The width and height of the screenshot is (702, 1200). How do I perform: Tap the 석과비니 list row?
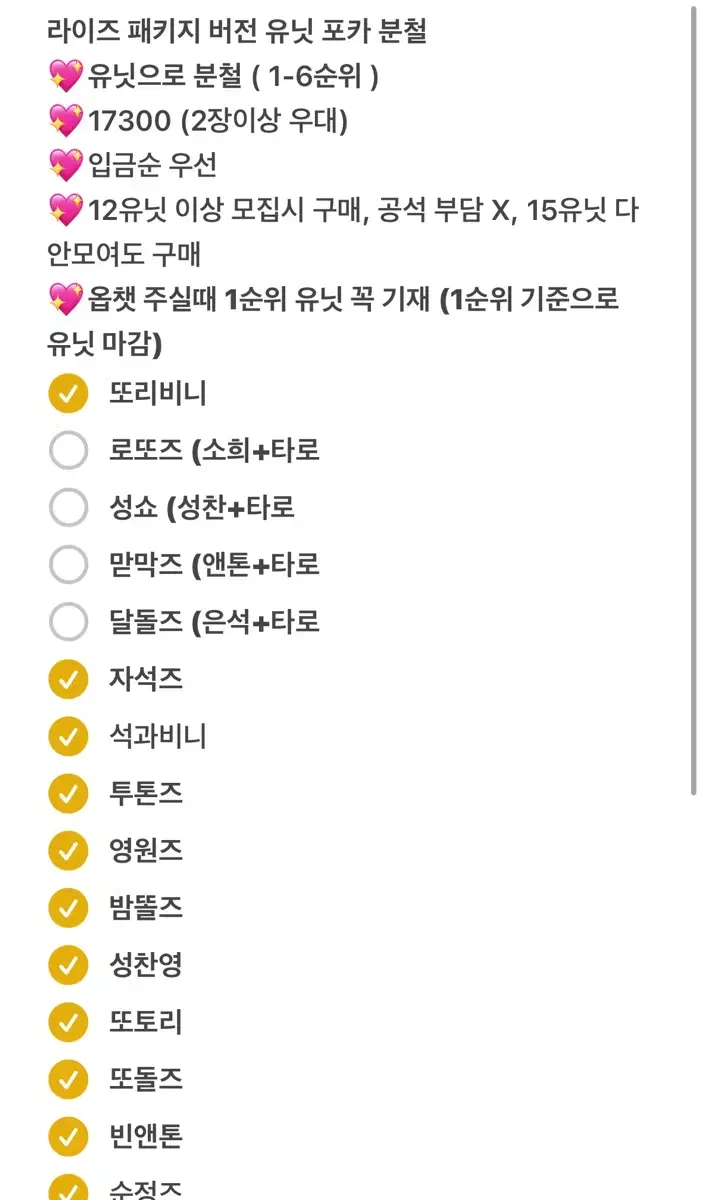(143, 736)
